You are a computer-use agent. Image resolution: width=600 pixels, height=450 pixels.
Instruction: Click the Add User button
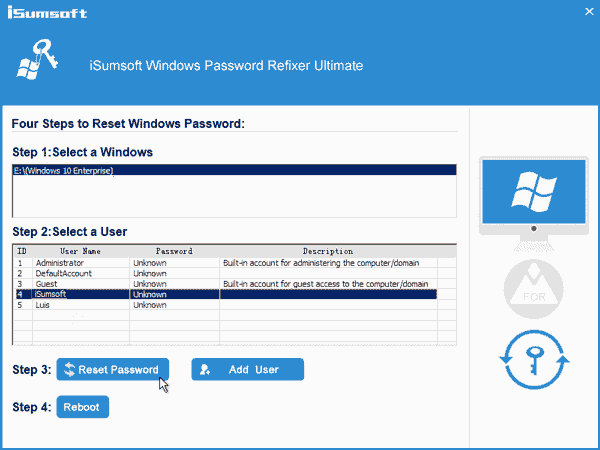click(248, 369)
